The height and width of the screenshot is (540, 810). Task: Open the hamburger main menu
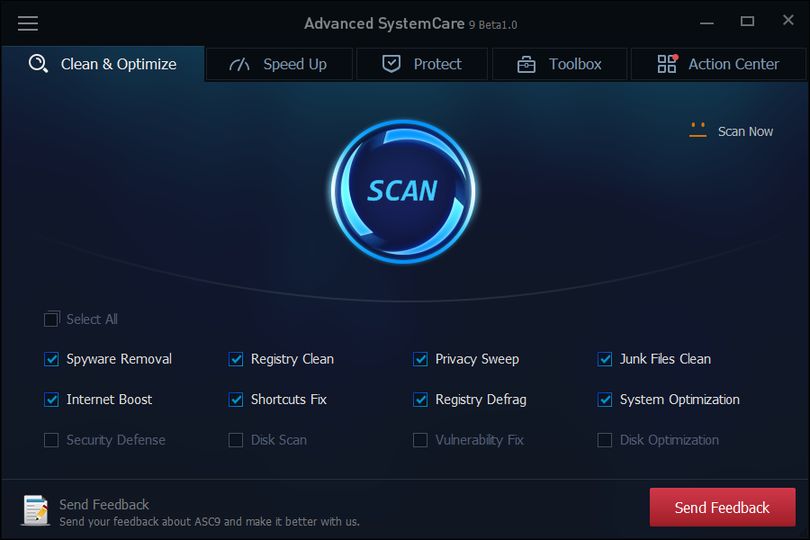(x=28, y=23)
